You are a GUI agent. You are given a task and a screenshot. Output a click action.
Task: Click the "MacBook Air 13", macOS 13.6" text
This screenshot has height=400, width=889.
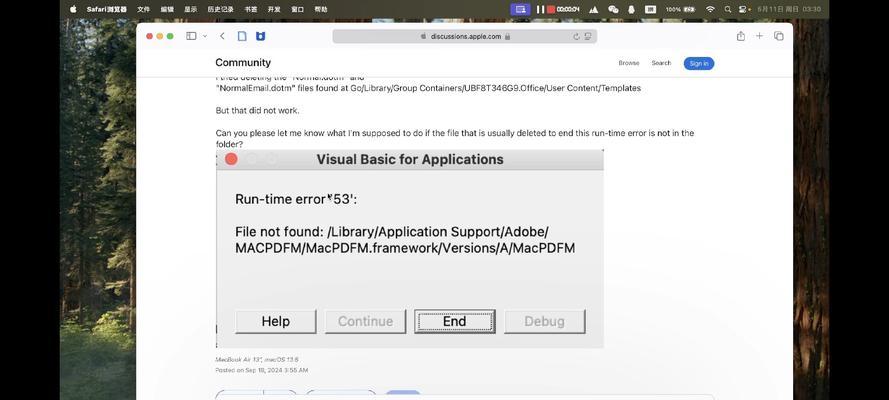pos(257,360)
